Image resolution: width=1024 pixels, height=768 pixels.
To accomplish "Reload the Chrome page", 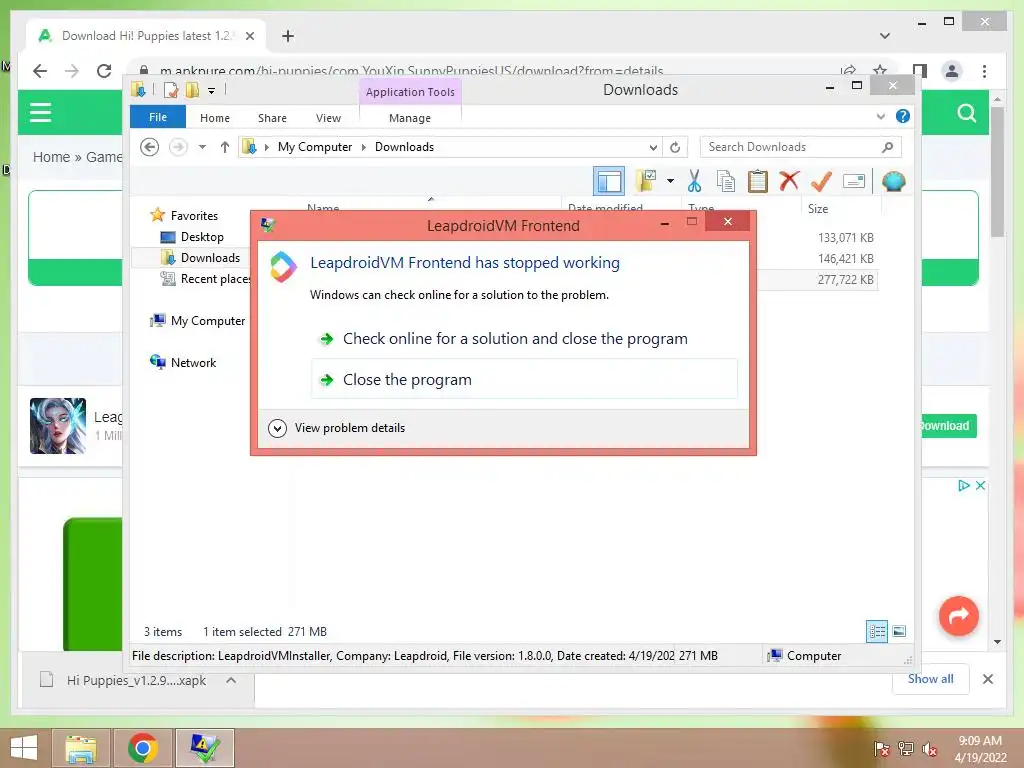I will coord(104,71).
